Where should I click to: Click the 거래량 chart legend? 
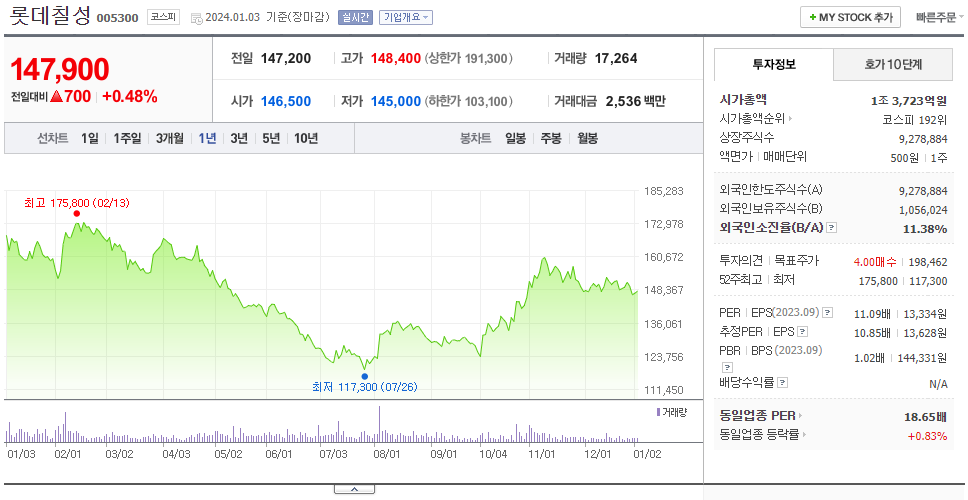(x=672, y=412)
